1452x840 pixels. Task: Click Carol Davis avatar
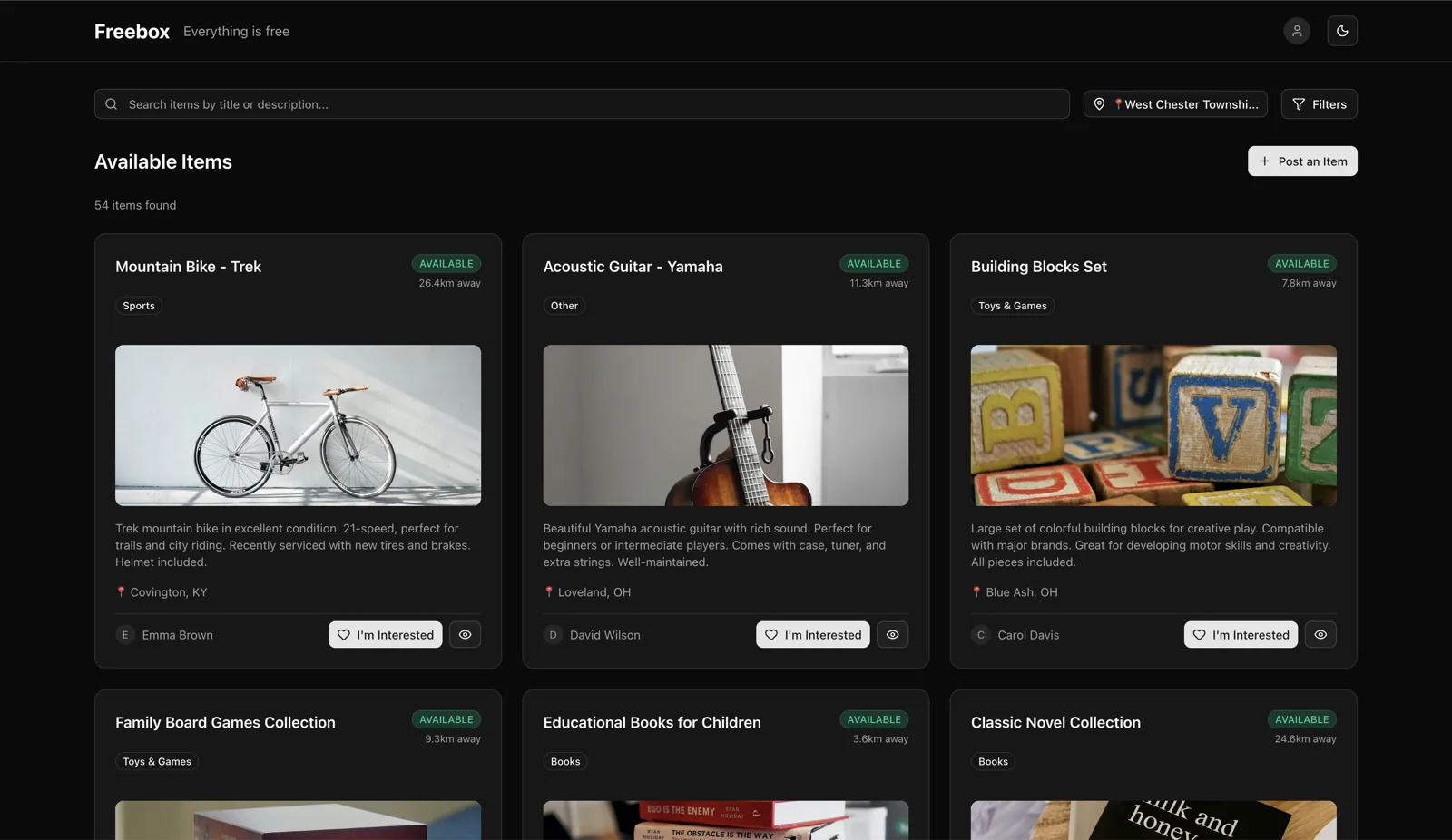click(981, 635)
